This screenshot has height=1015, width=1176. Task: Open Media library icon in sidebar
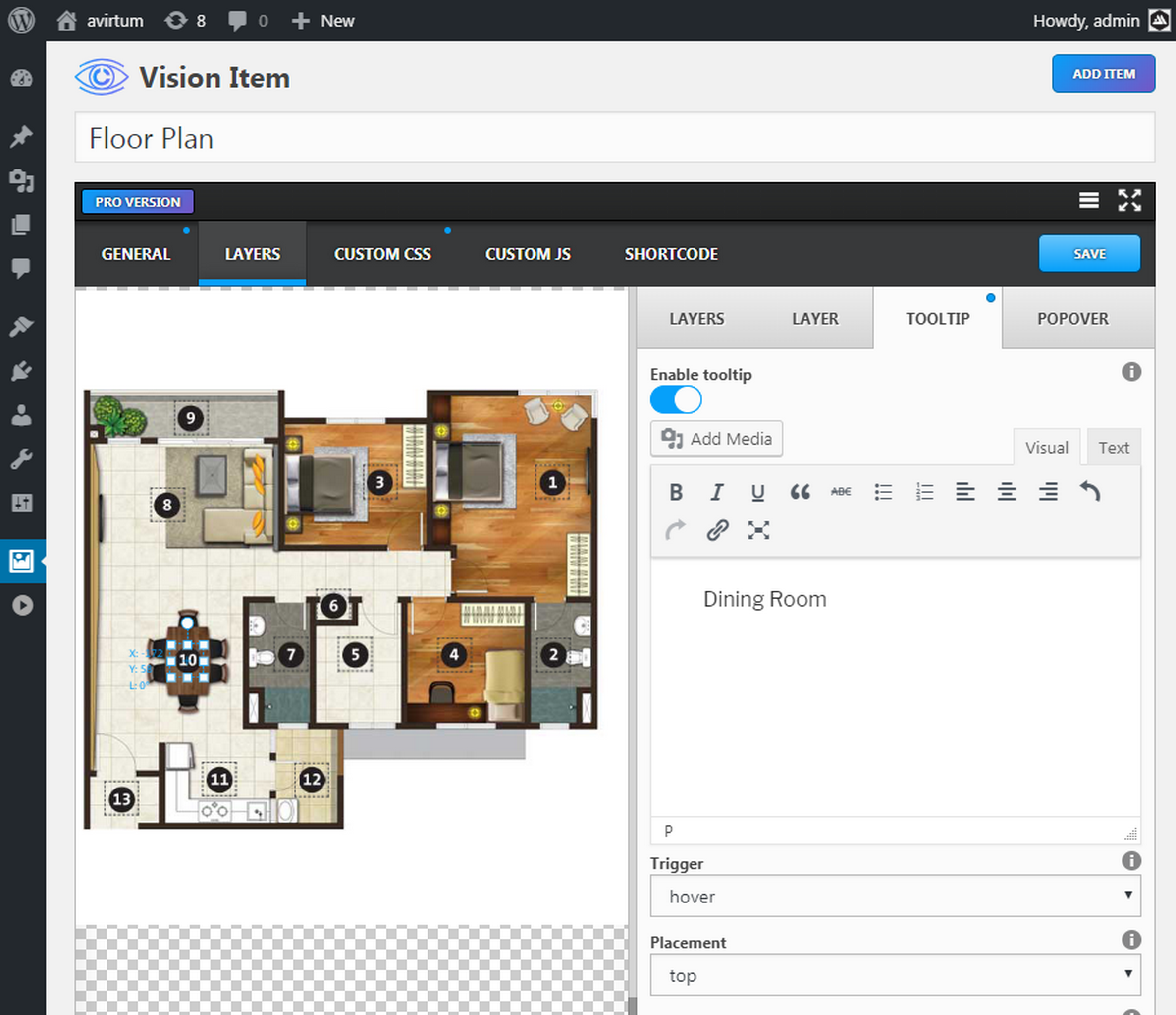(x=22, y=180)
